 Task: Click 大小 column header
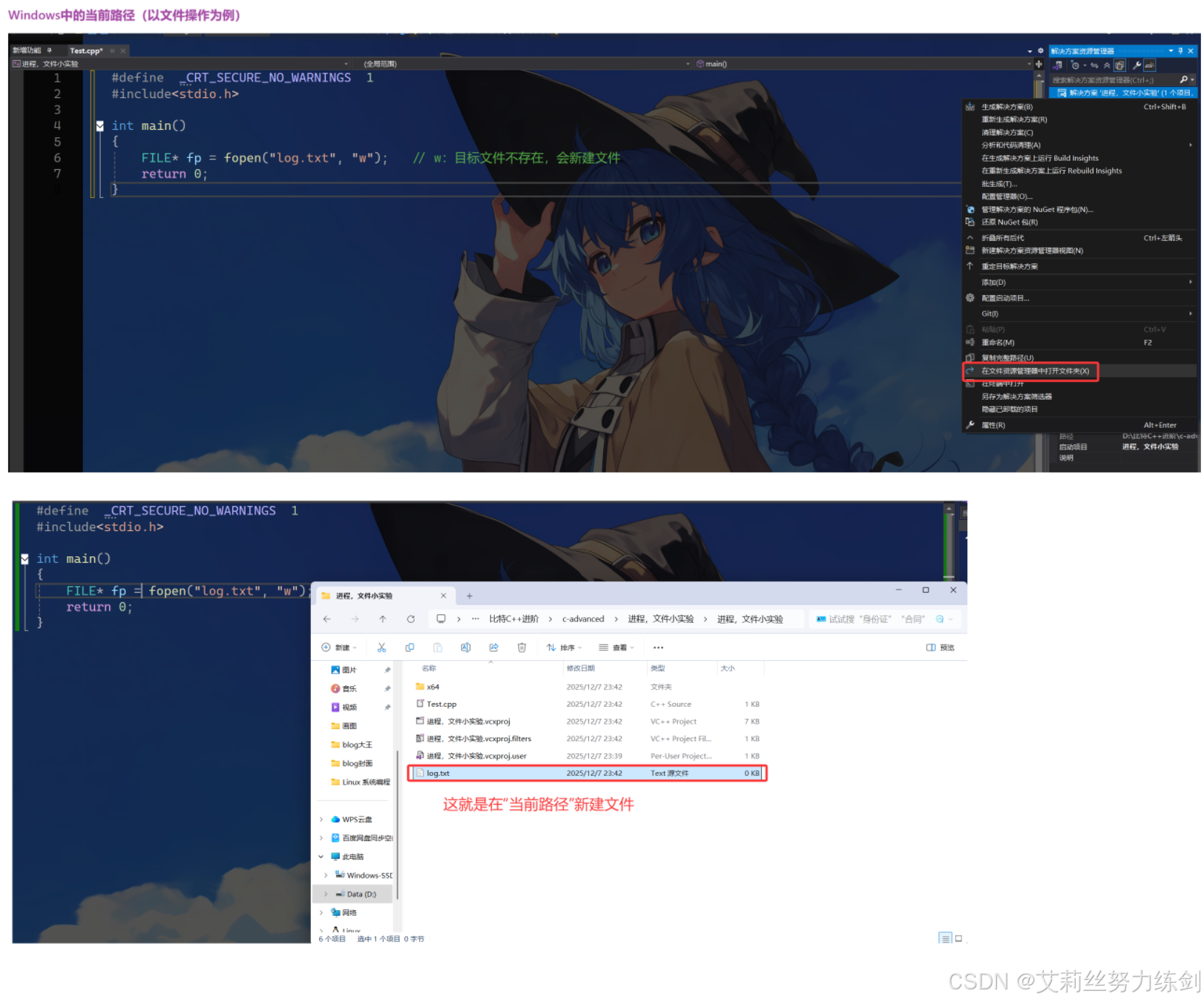(727, 668)
